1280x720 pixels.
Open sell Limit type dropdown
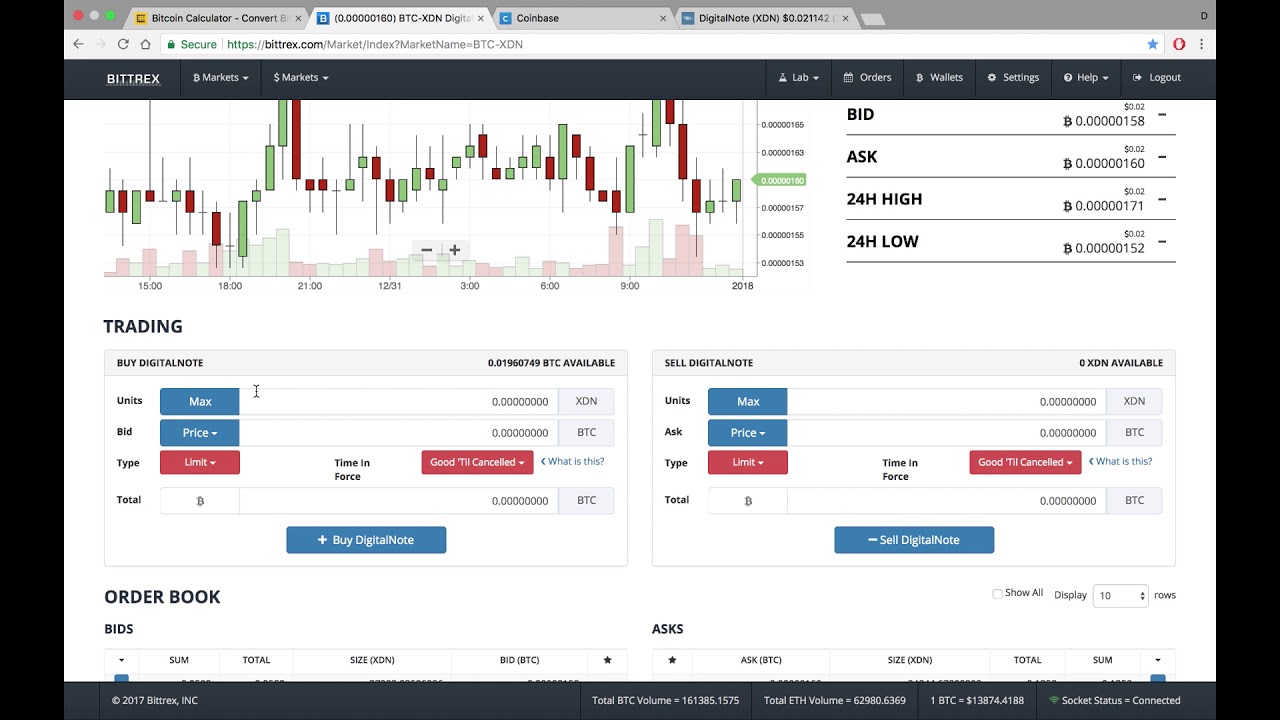tap(748, 463)
